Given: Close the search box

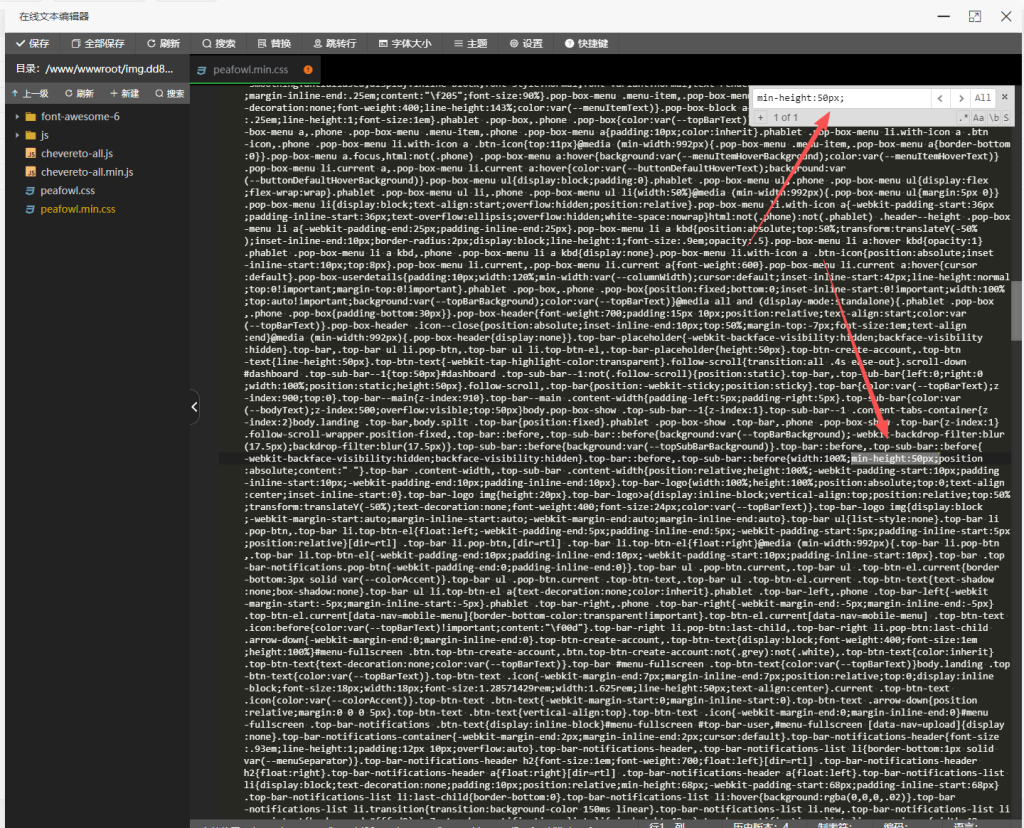Looking at the screenshot, I should click(x=1004, y=96).
